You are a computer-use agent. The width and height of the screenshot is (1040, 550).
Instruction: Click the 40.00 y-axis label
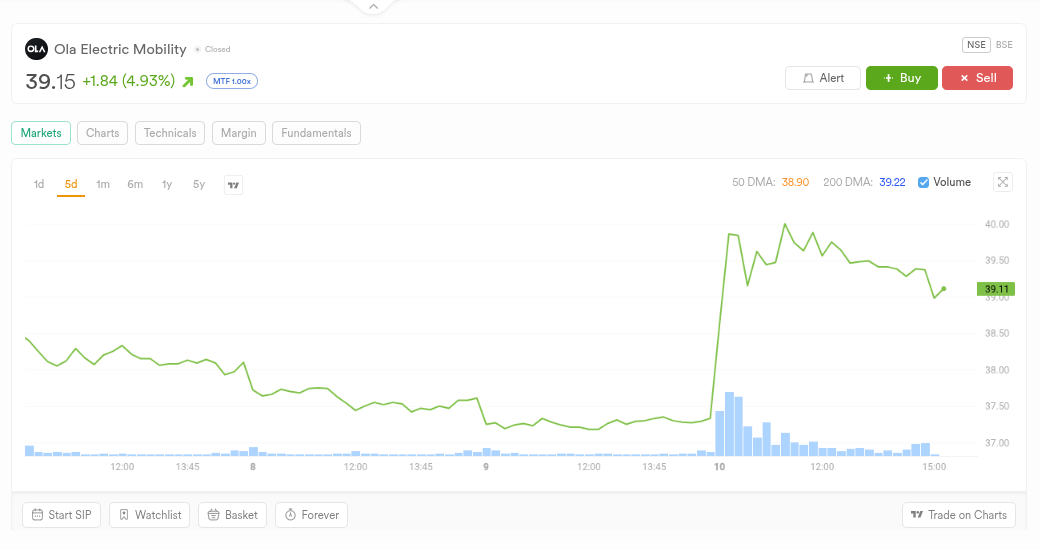point(997,224)
